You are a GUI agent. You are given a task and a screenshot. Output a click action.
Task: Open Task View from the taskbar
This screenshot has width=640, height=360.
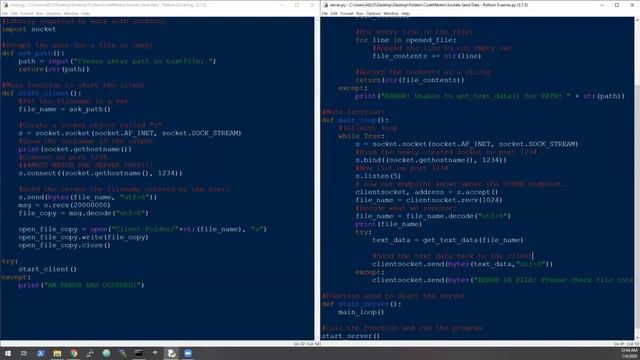click(x=24, y=353)
